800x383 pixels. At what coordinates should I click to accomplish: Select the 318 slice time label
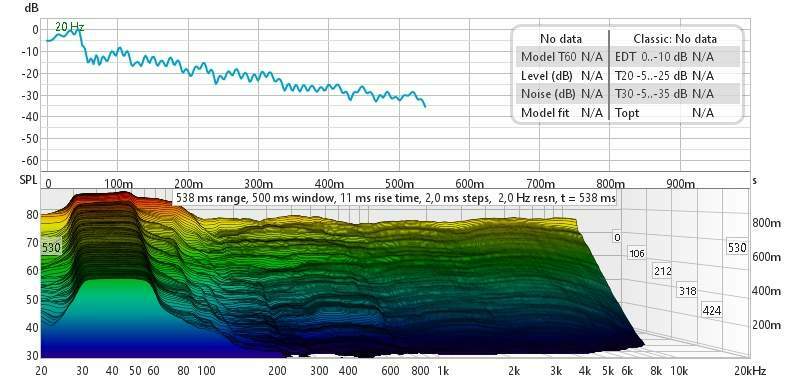tap(687, 291)
